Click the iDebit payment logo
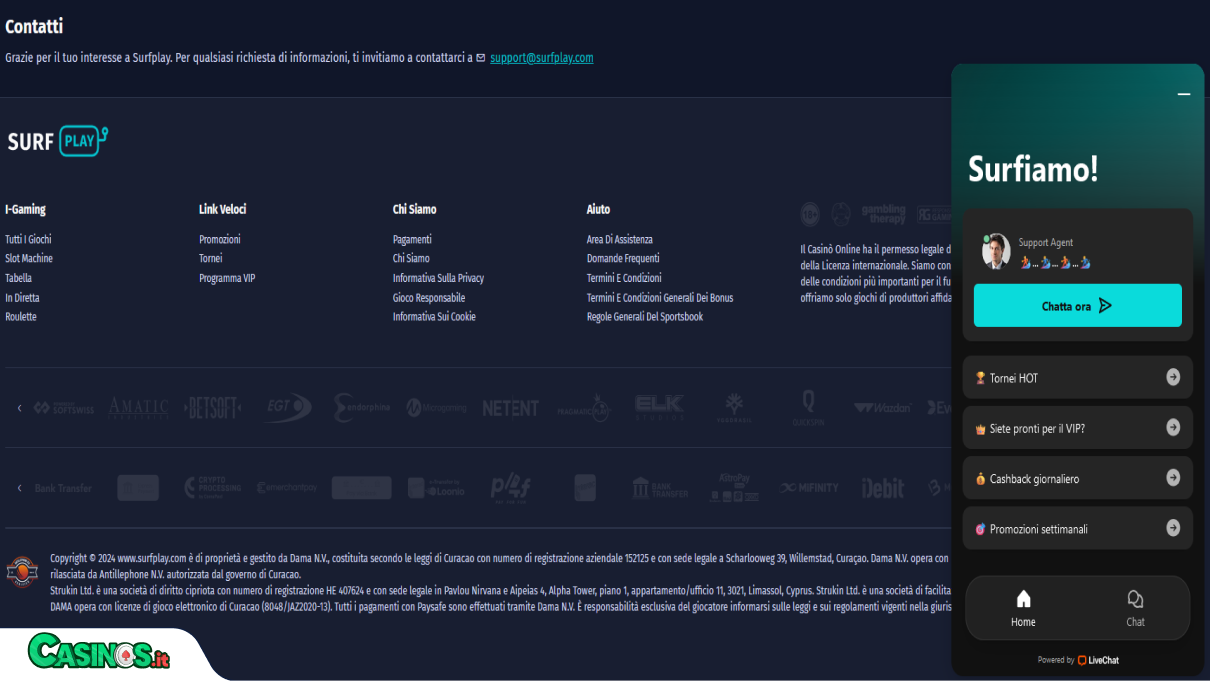The image size is (1210, 681). click(x=883, y=488)
